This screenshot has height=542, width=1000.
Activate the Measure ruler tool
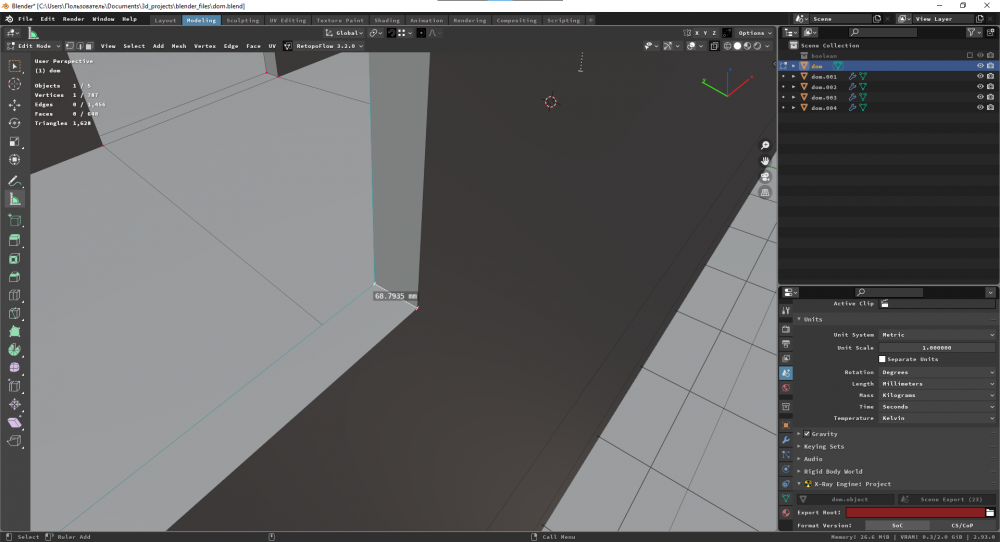coord(15,199)
